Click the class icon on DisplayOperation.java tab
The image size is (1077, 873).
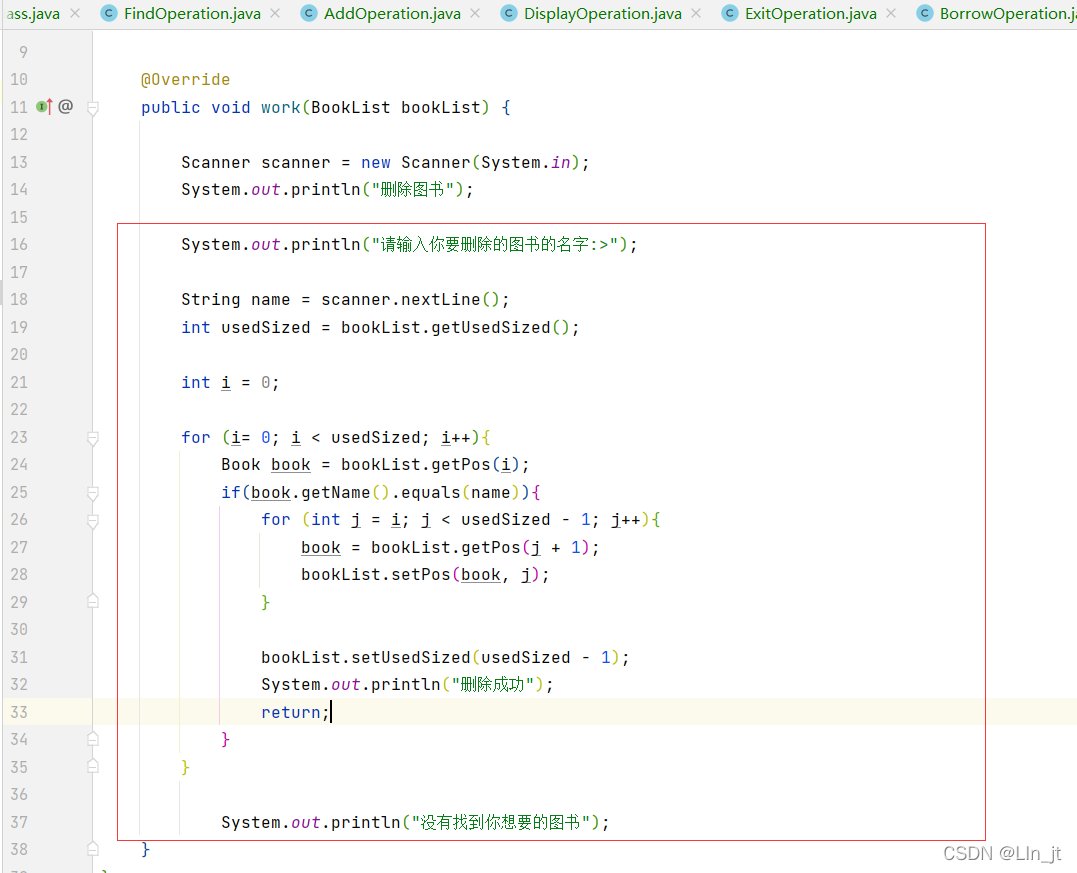509,13
